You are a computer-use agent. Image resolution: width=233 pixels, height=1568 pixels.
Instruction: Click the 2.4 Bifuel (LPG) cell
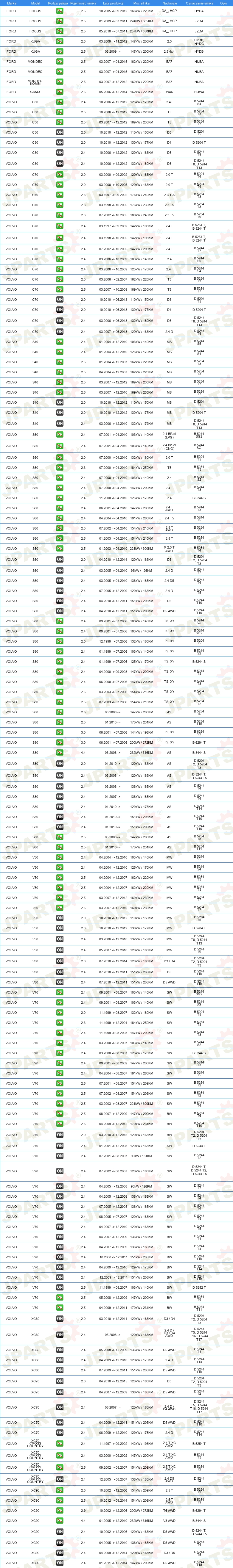pyautogui.click(x=170, y=435)
